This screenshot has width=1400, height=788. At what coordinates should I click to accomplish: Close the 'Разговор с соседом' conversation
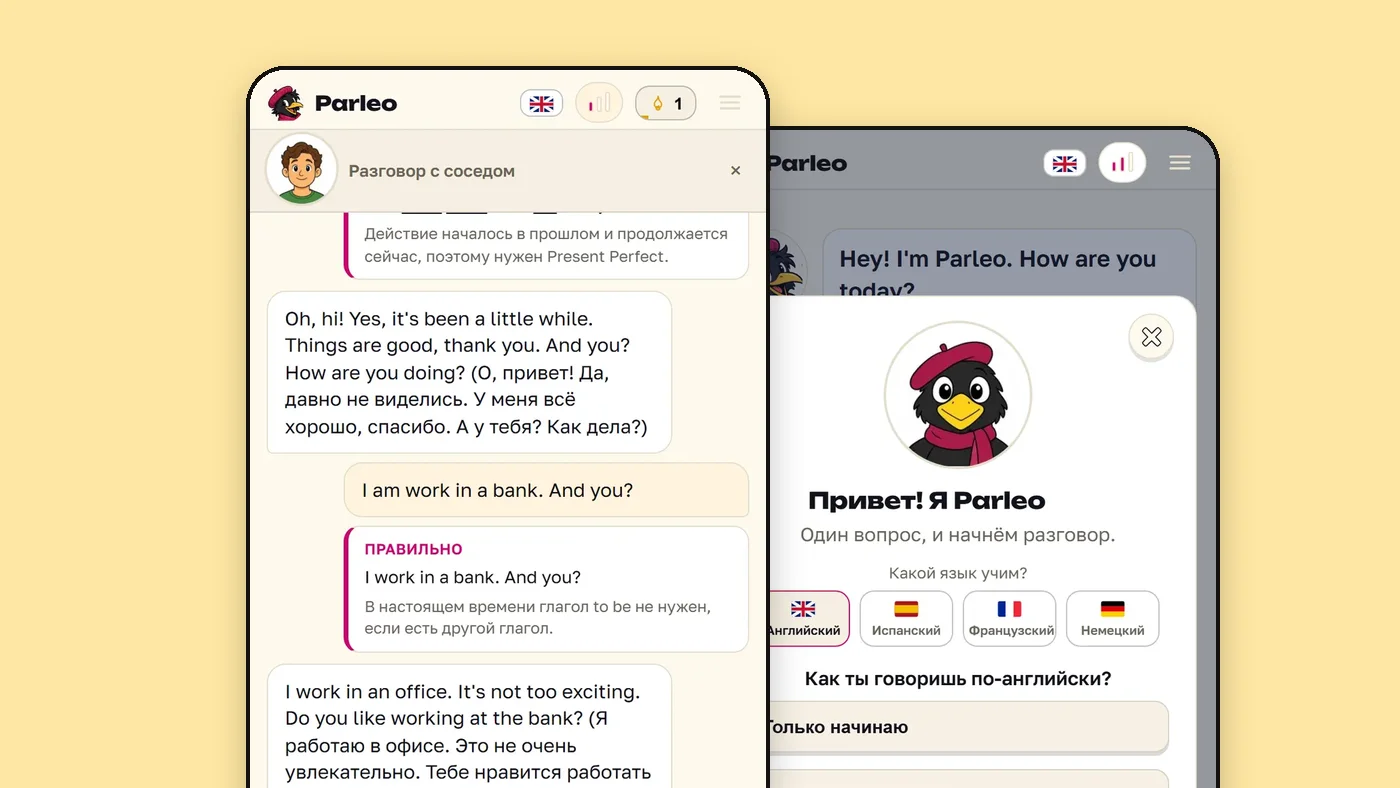[736, 171]
